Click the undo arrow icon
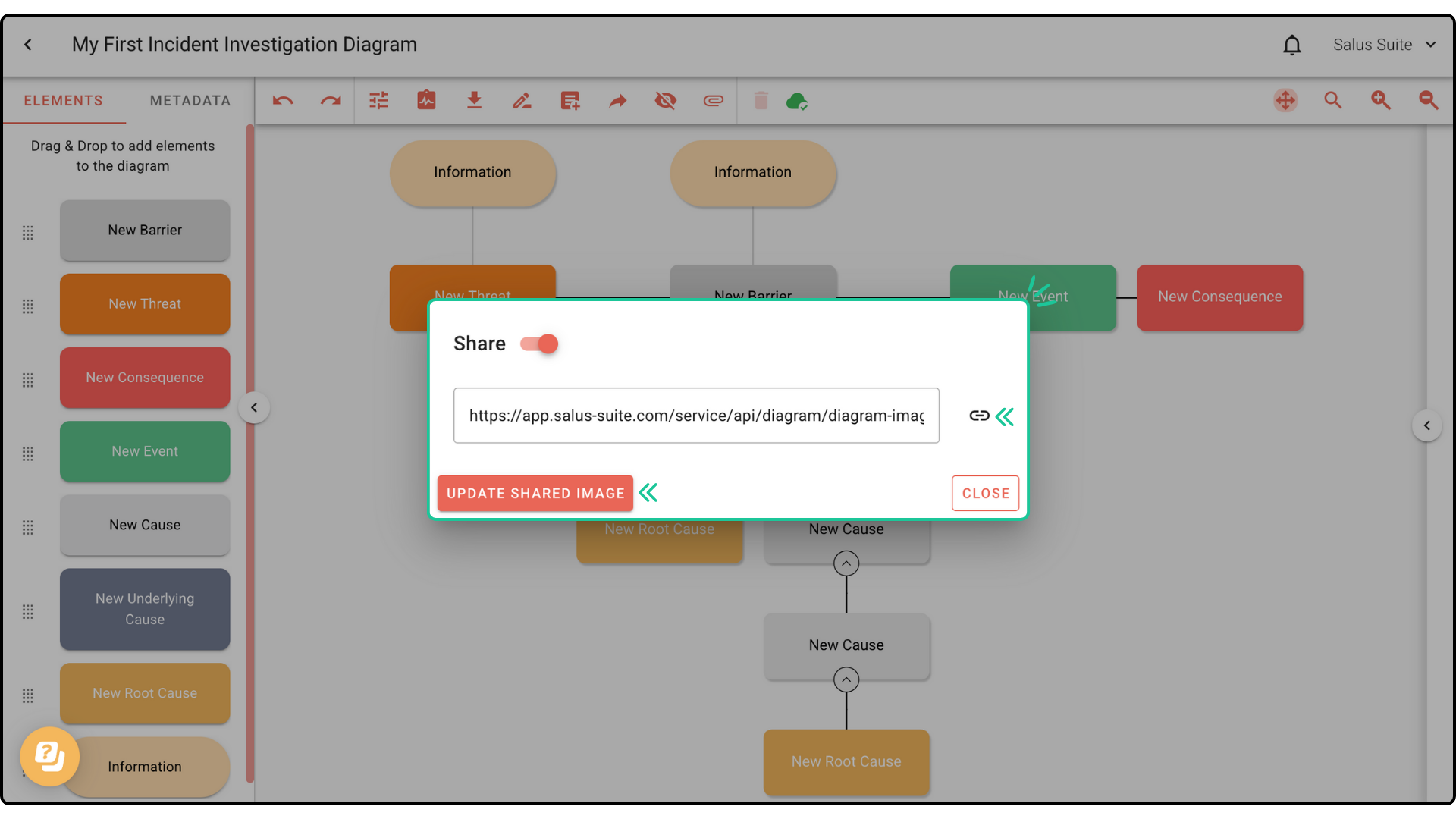Viewport: 1456px width, 819px height. click(x=283, y=101)
